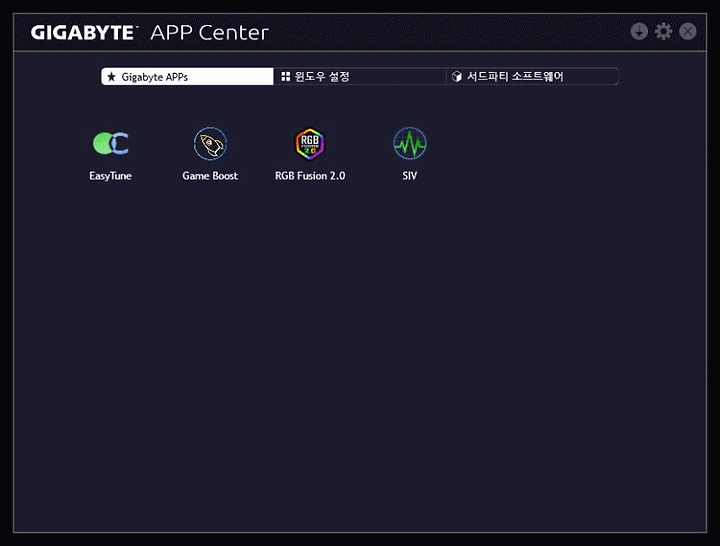Select the Gigabyte APPs tab
This screenshot has width=720, height=546.
187,77
